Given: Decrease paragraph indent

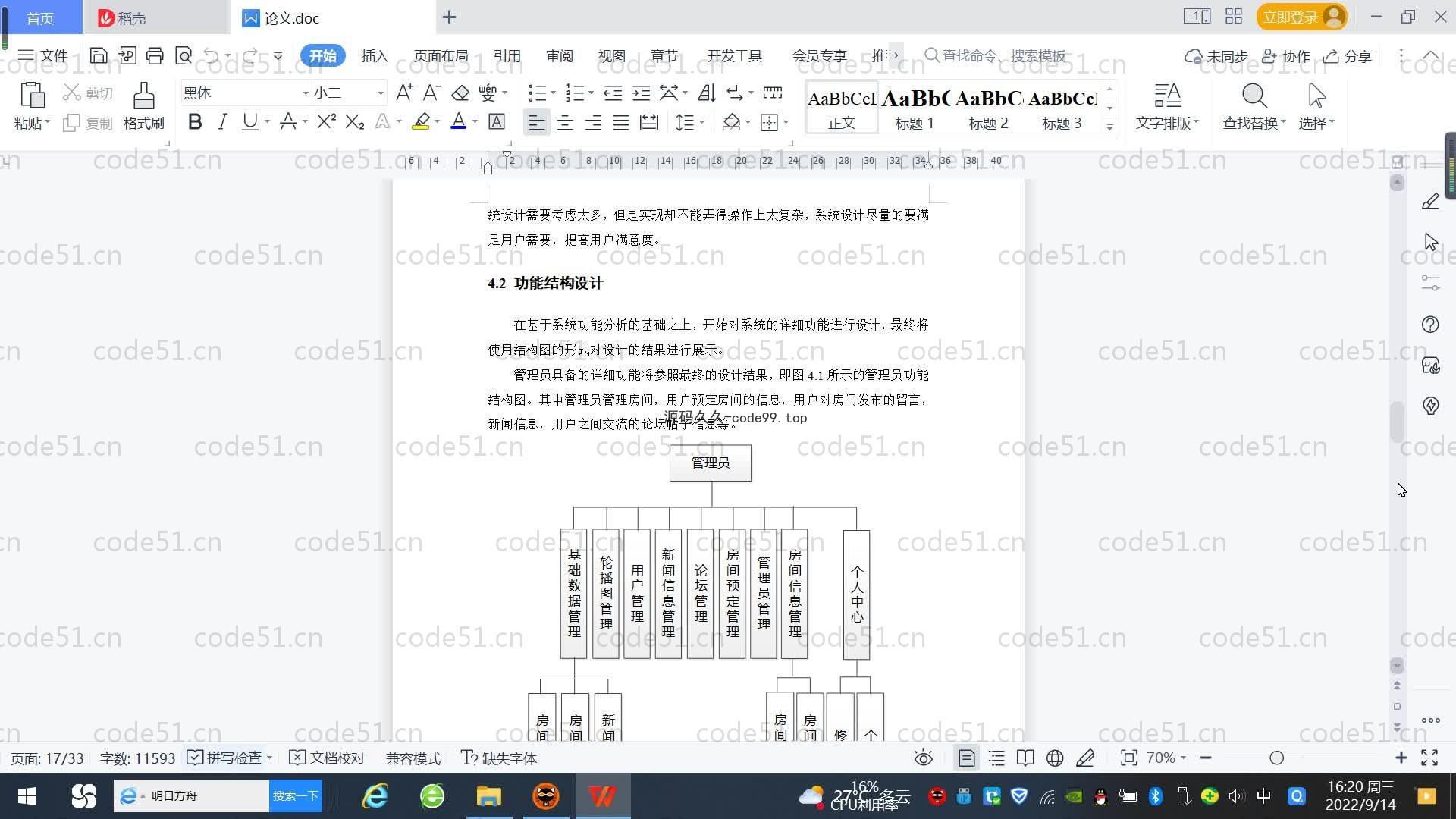Looking at the screenshot, I should click(x=612, y=93).
